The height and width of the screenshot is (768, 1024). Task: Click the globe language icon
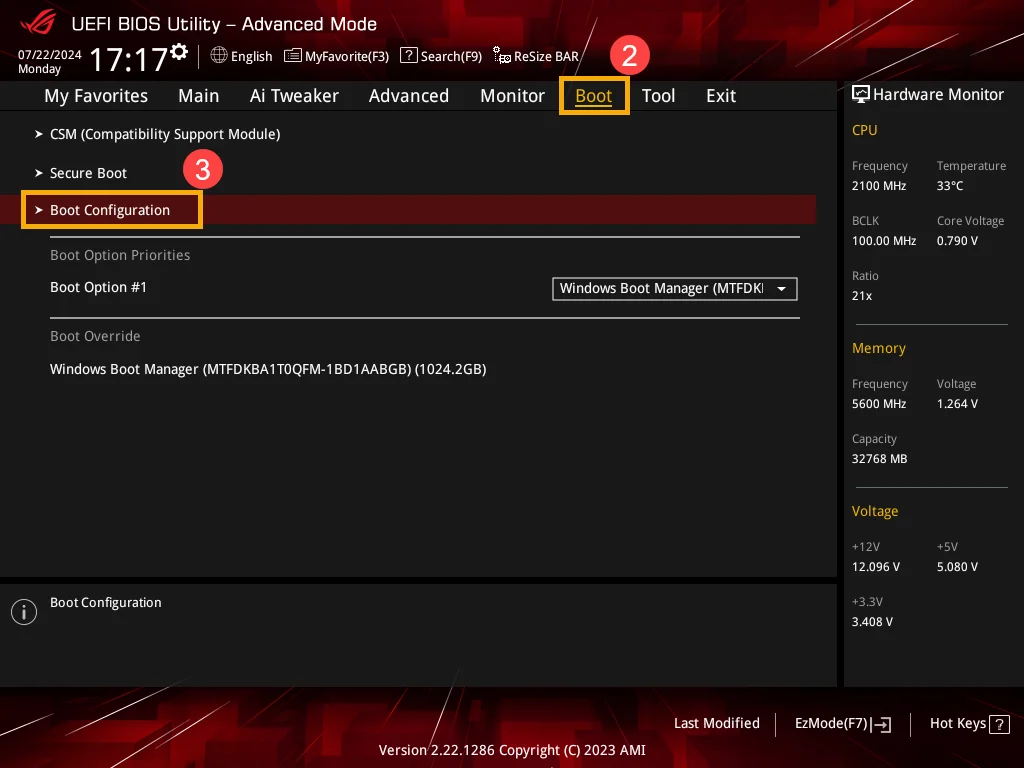coord(219,56)
